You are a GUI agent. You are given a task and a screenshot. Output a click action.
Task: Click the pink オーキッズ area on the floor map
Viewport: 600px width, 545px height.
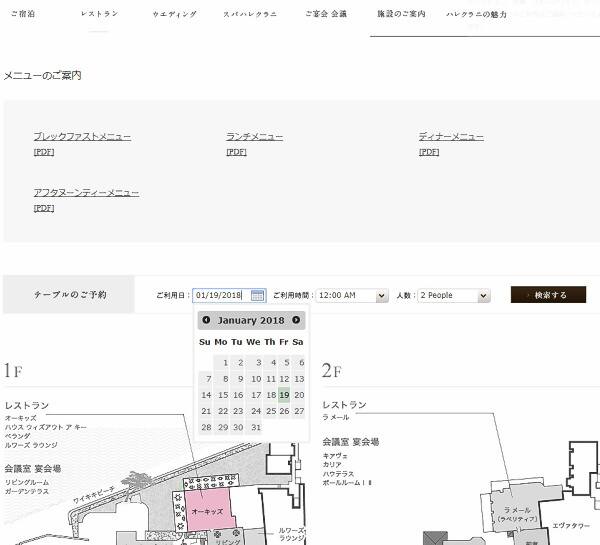(x=207, y=509)
